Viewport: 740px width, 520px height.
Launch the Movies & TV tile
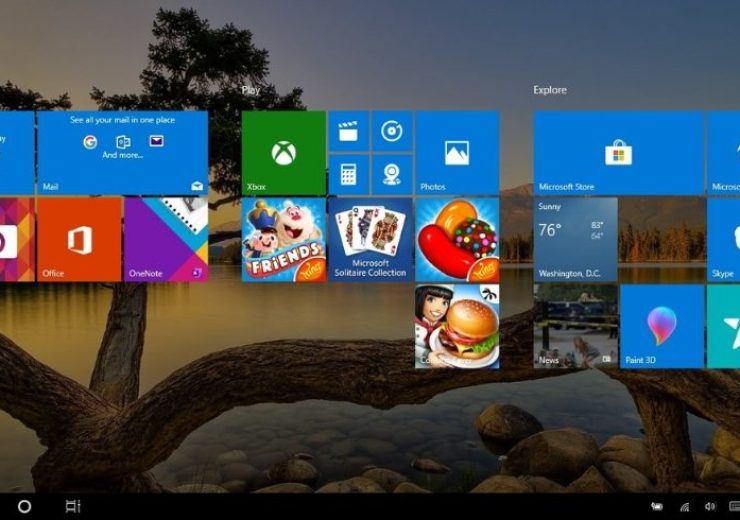(348, 131)
